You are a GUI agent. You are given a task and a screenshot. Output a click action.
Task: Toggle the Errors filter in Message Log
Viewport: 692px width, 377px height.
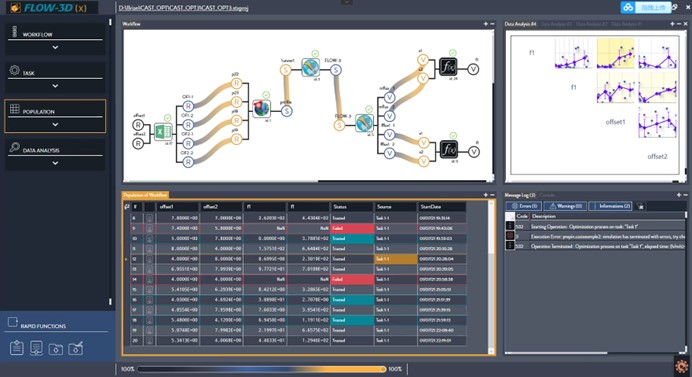pyautogui.click(x=524, y=206)
